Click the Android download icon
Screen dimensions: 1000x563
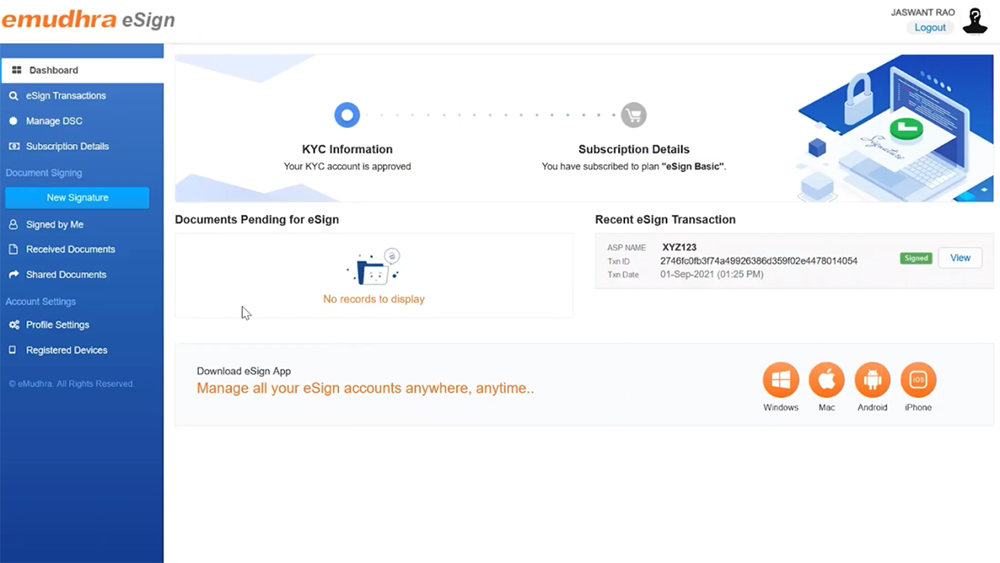(x=872, y=380)
